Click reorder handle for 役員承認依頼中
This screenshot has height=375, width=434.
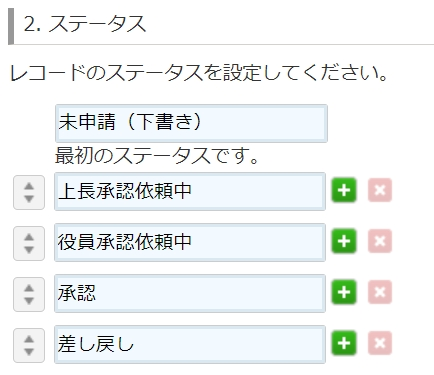click(29, 243)
